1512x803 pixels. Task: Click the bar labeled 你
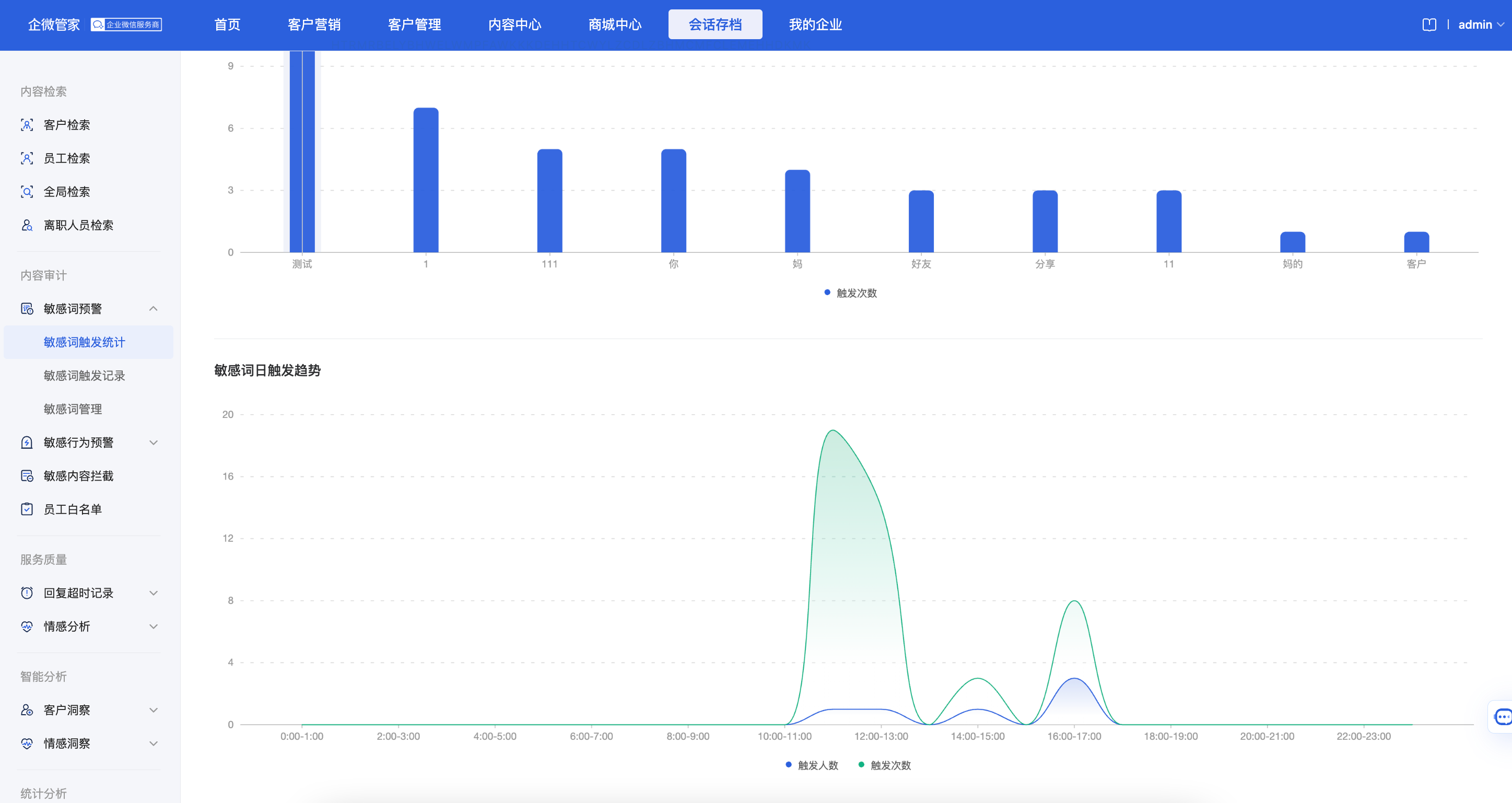(674, 201)
